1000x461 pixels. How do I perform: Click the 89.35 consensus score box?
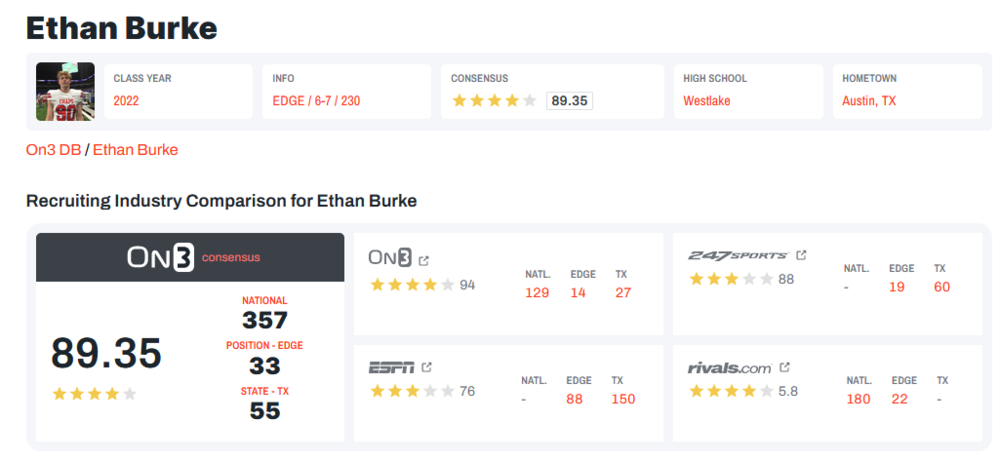[569, 101]
